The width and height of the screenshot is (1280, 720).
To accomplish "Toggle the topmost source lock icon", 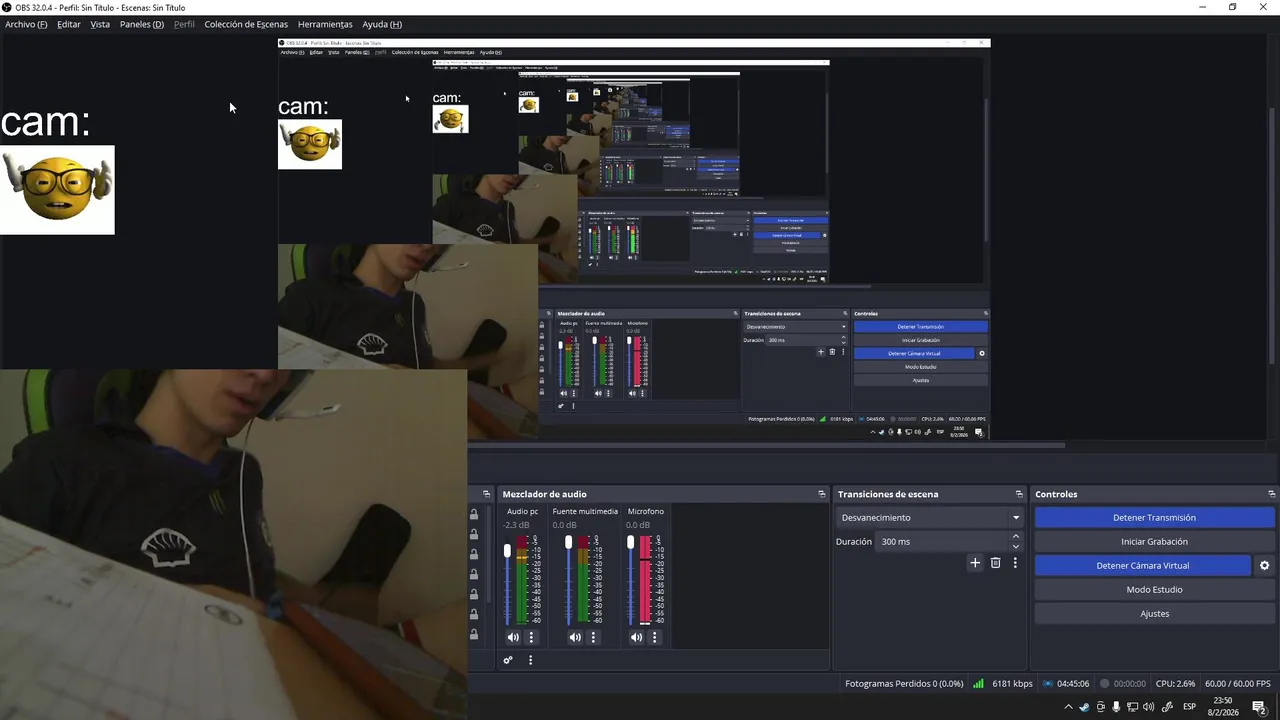I will click(474, 514).
